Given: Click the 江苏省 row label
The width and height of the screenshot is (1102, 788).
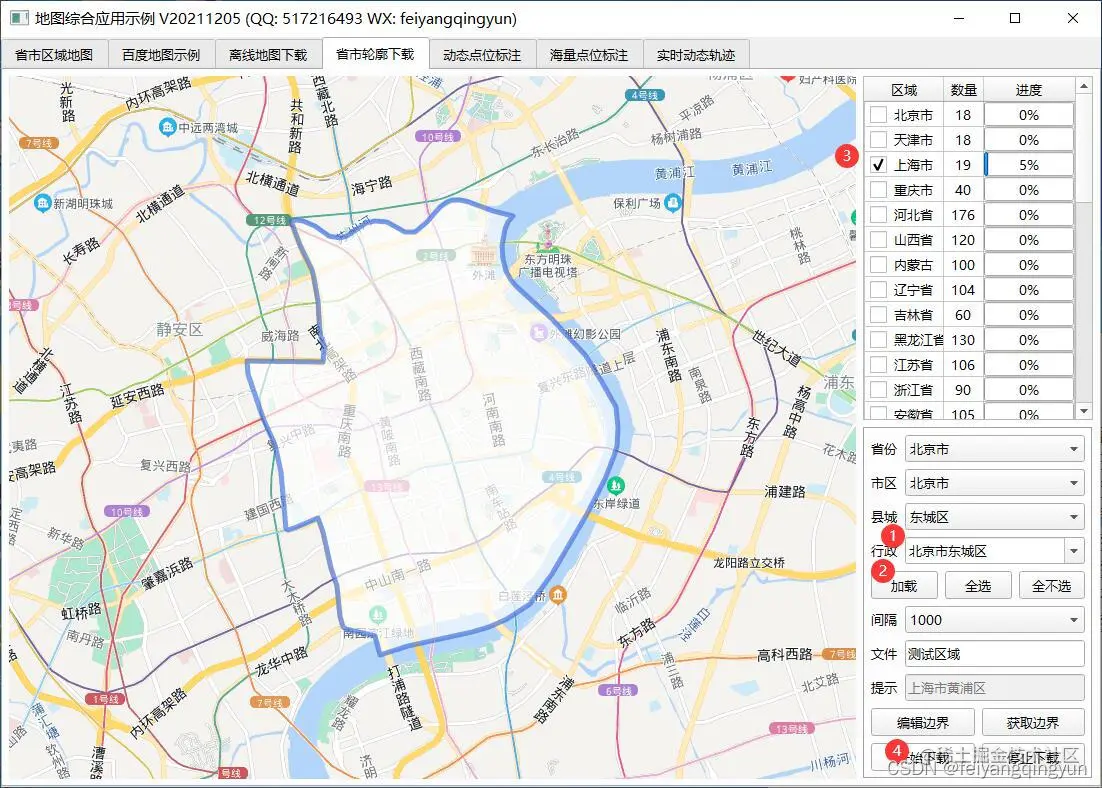Looking at the screenshot, I should [x=913, y=365].
